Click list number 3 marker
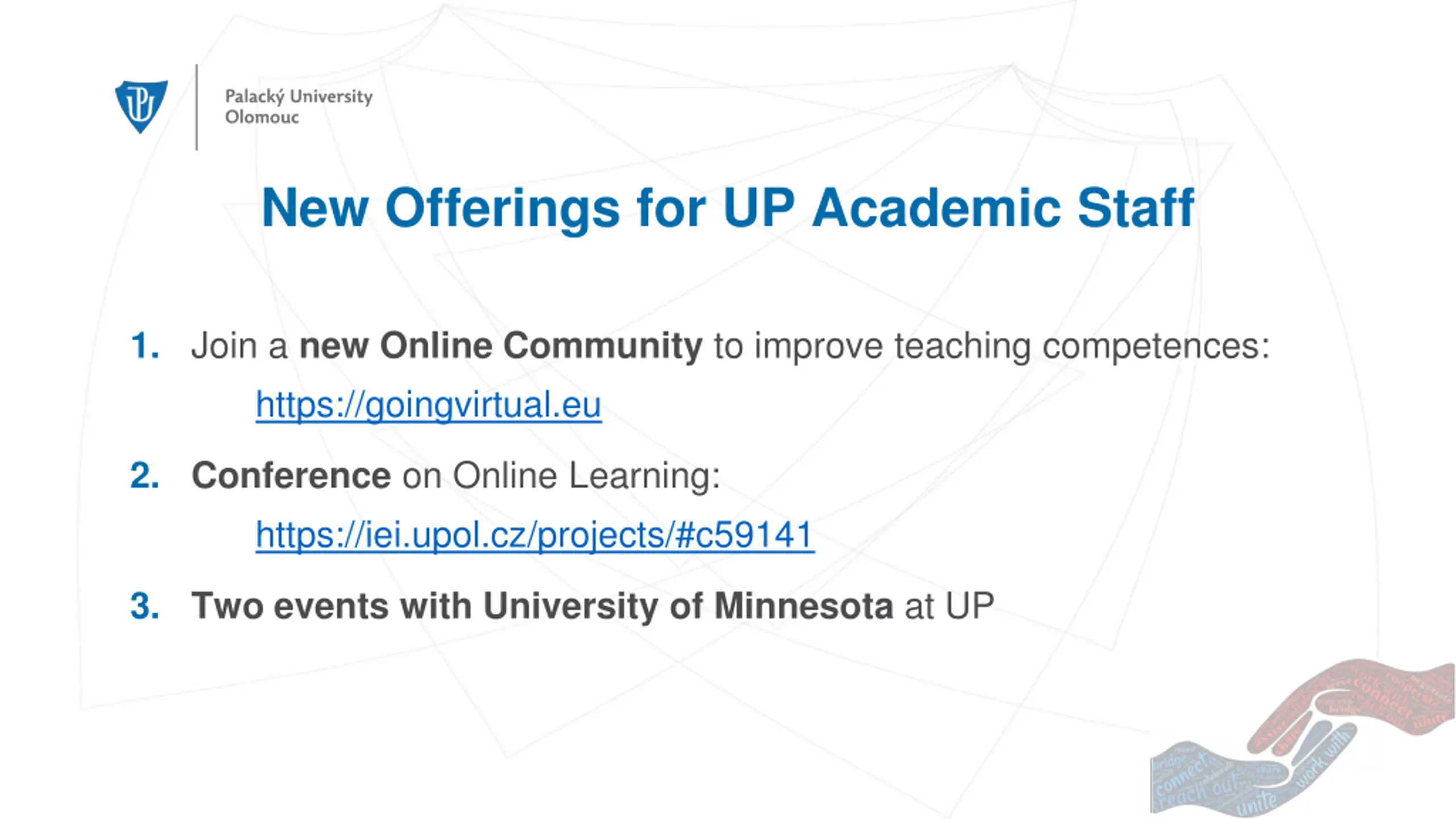The height and width of the screenshot is (819, 1456). [144, 606]
